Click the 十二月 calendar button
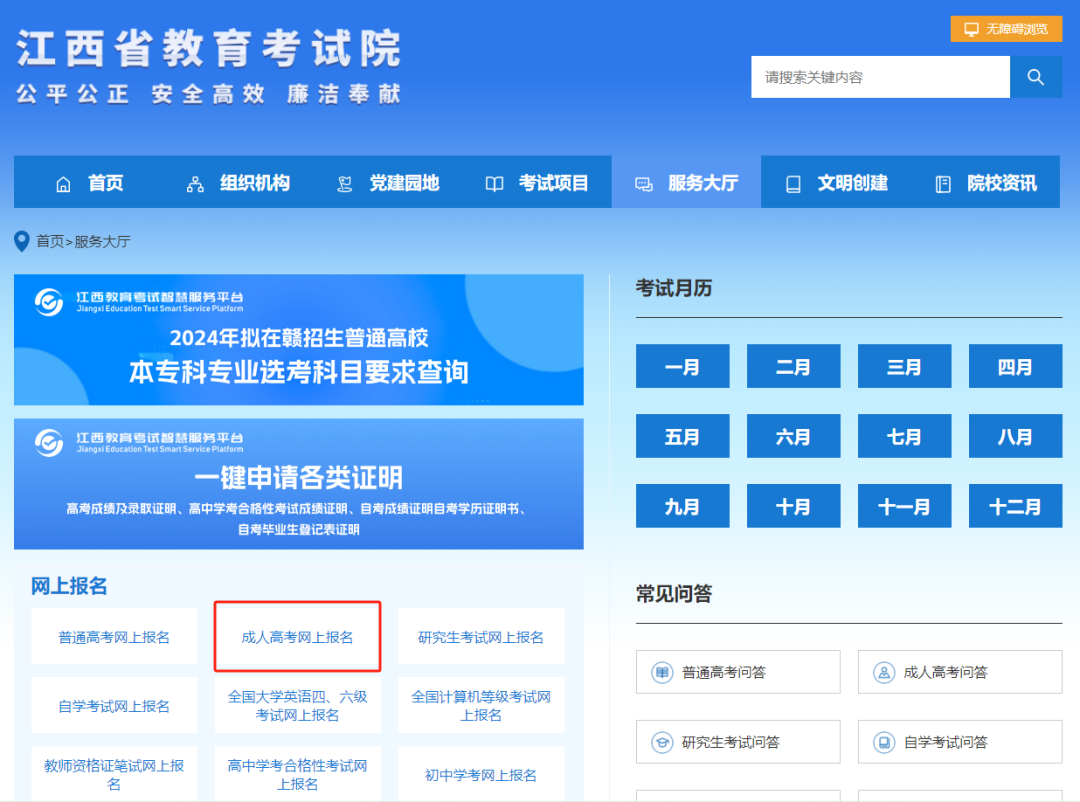Screen dimensions: 1080x802 (x=1015, y=506)
